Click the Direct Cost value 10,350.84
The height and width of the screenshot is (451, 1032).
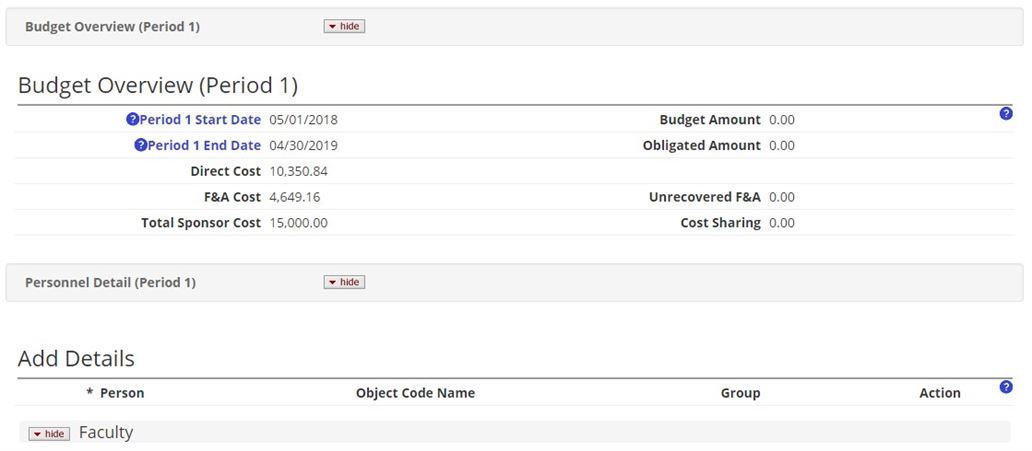click(298, 172)
